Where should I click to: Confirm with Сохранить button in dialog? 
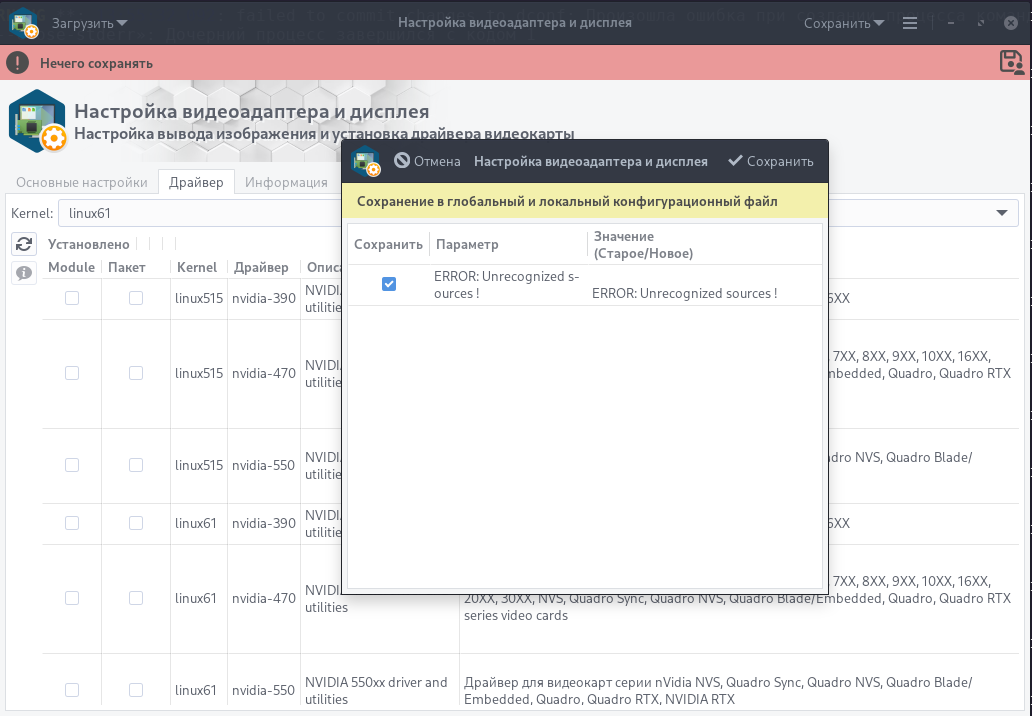click(x=770, y=161)
